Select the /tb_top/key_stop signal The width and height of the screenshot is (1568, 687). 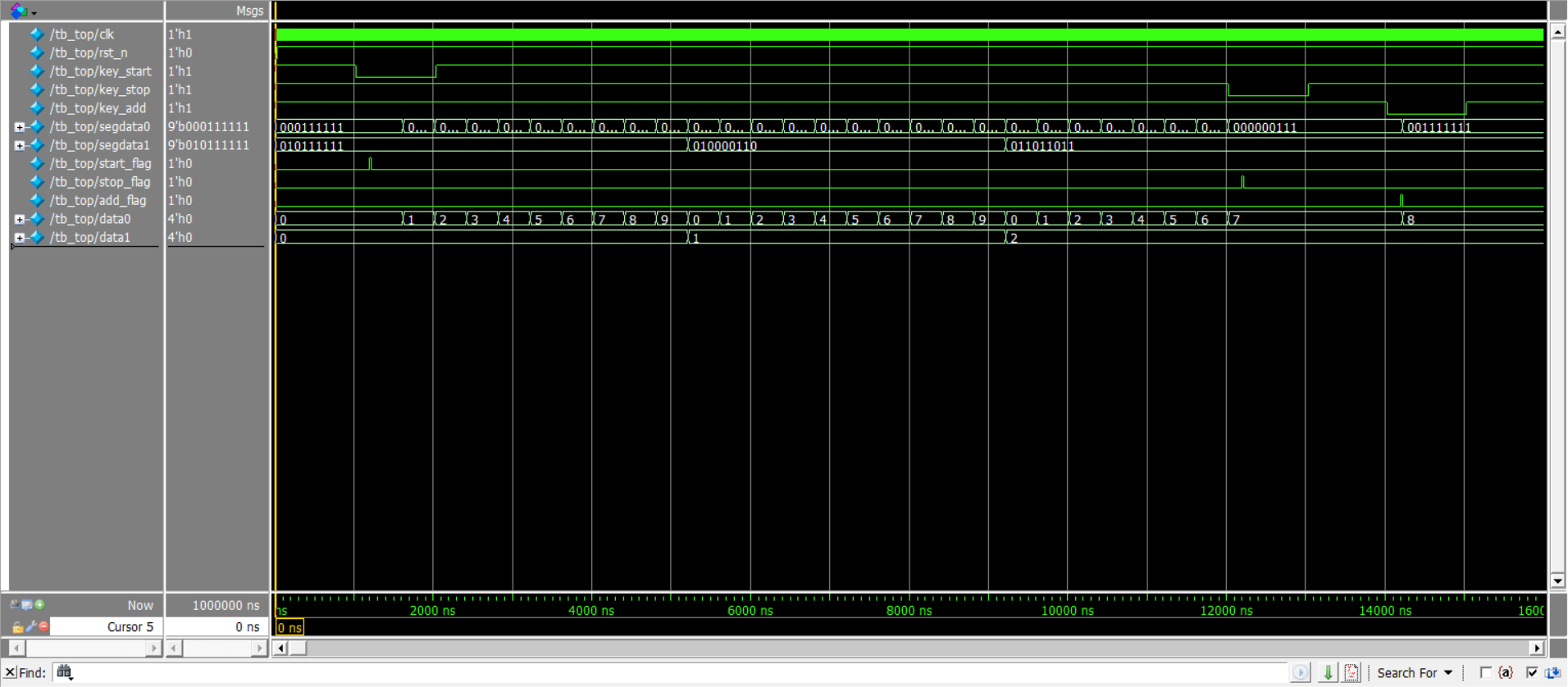[99, 89]
